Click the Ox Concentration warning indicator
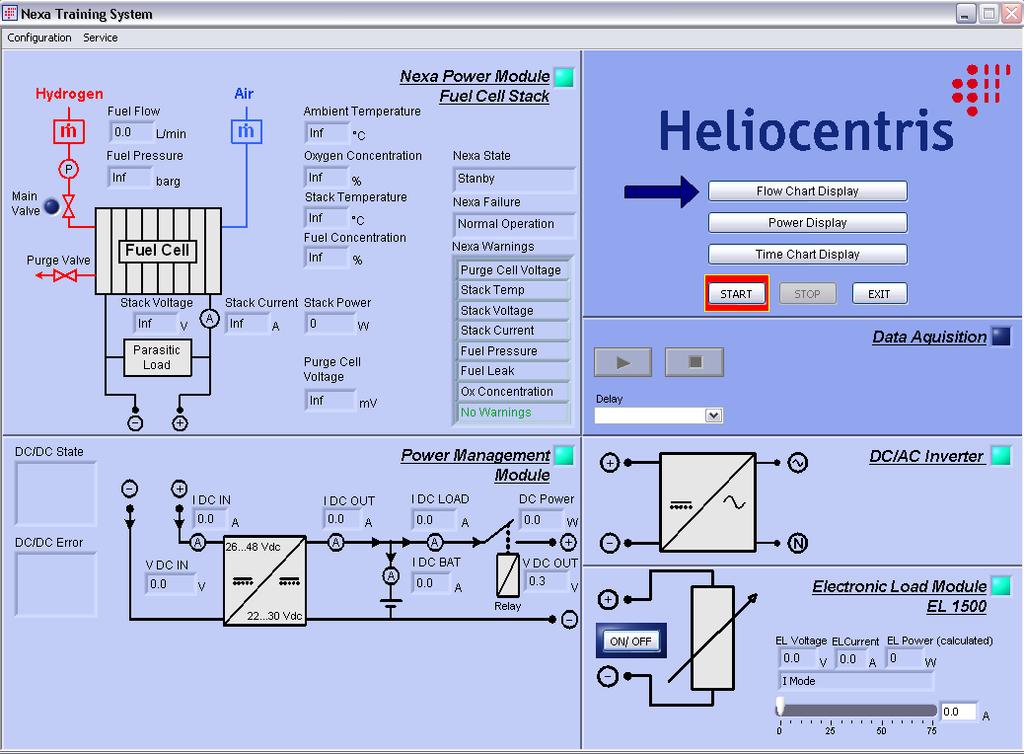 [511, 392]
